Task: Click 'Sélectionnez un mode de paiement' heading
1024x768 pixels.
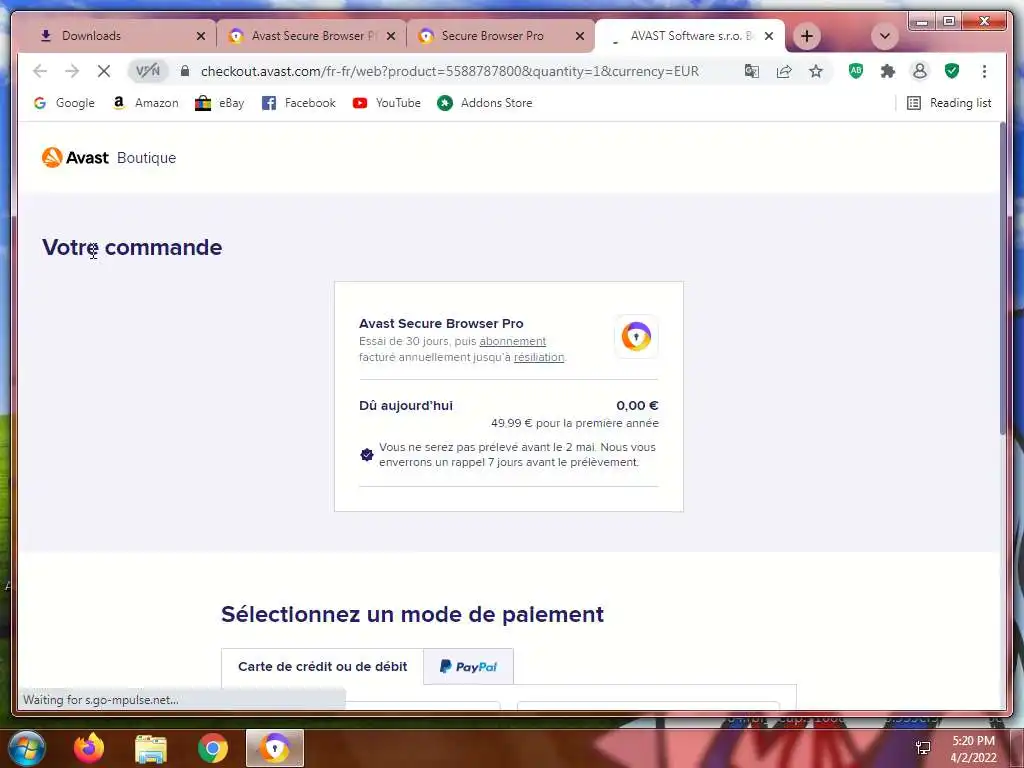Action: (412, 615)
